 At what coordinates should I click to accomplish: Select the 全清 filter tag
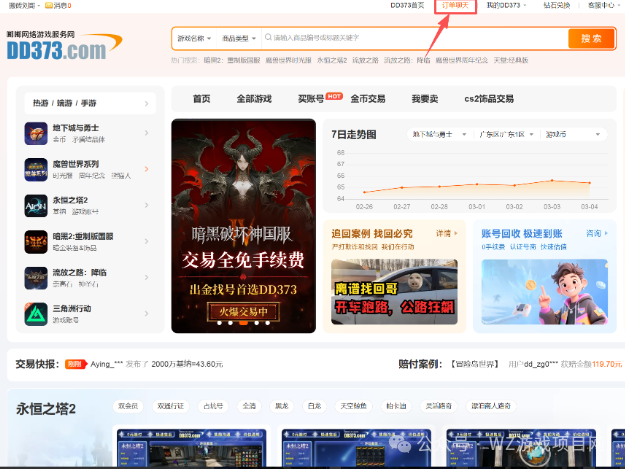tap(249, 406)
